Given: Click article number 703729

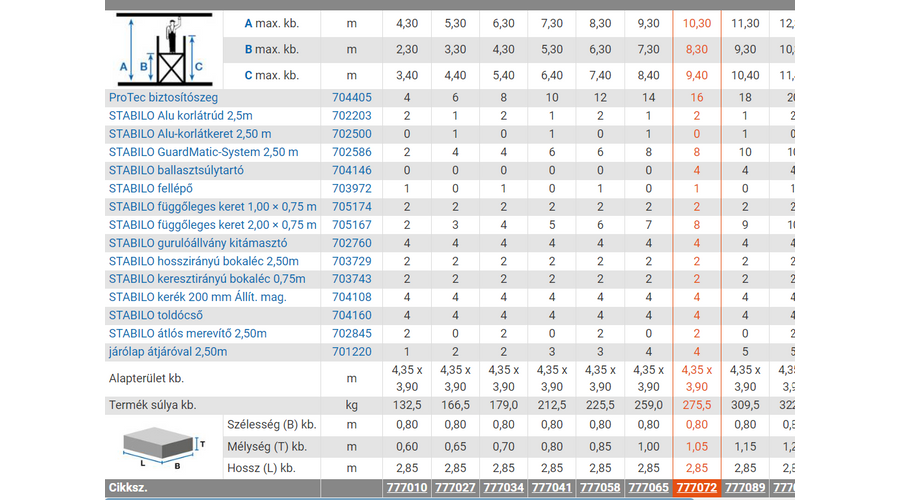Looking at the screenshot, I should pos(352,261).
